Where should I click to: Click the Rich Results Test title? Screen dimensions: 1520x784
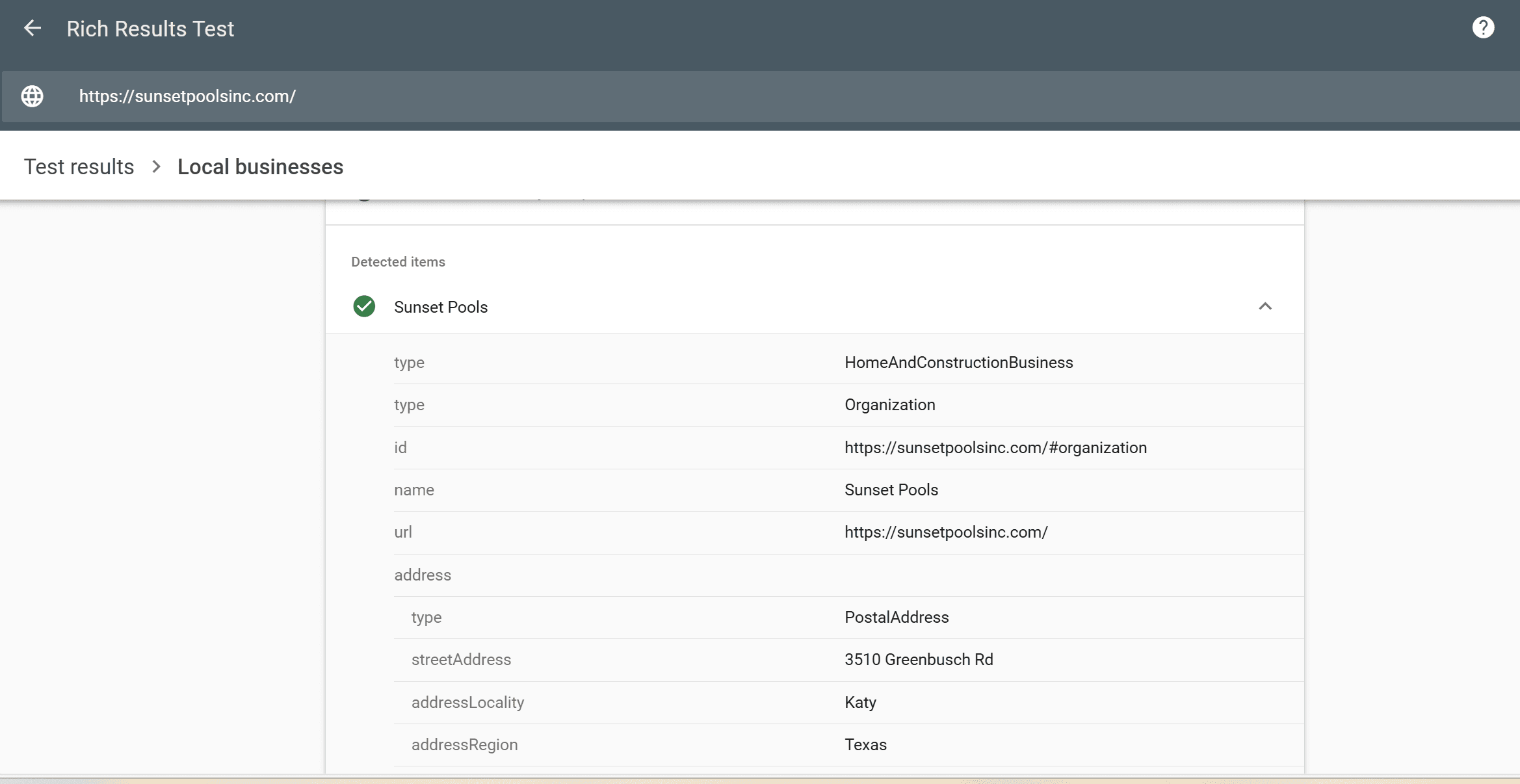tap(150, 29)
